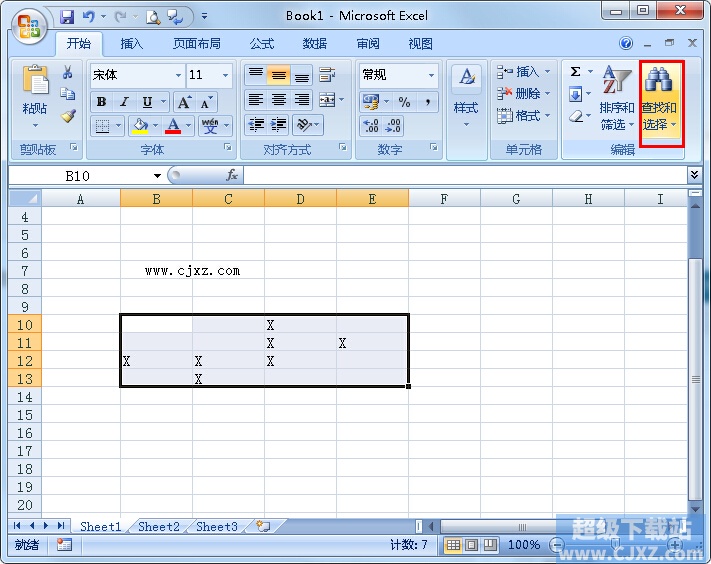Toggle italic formatting
The height and width of the screenshot is (564, 711).
point(124,102)
